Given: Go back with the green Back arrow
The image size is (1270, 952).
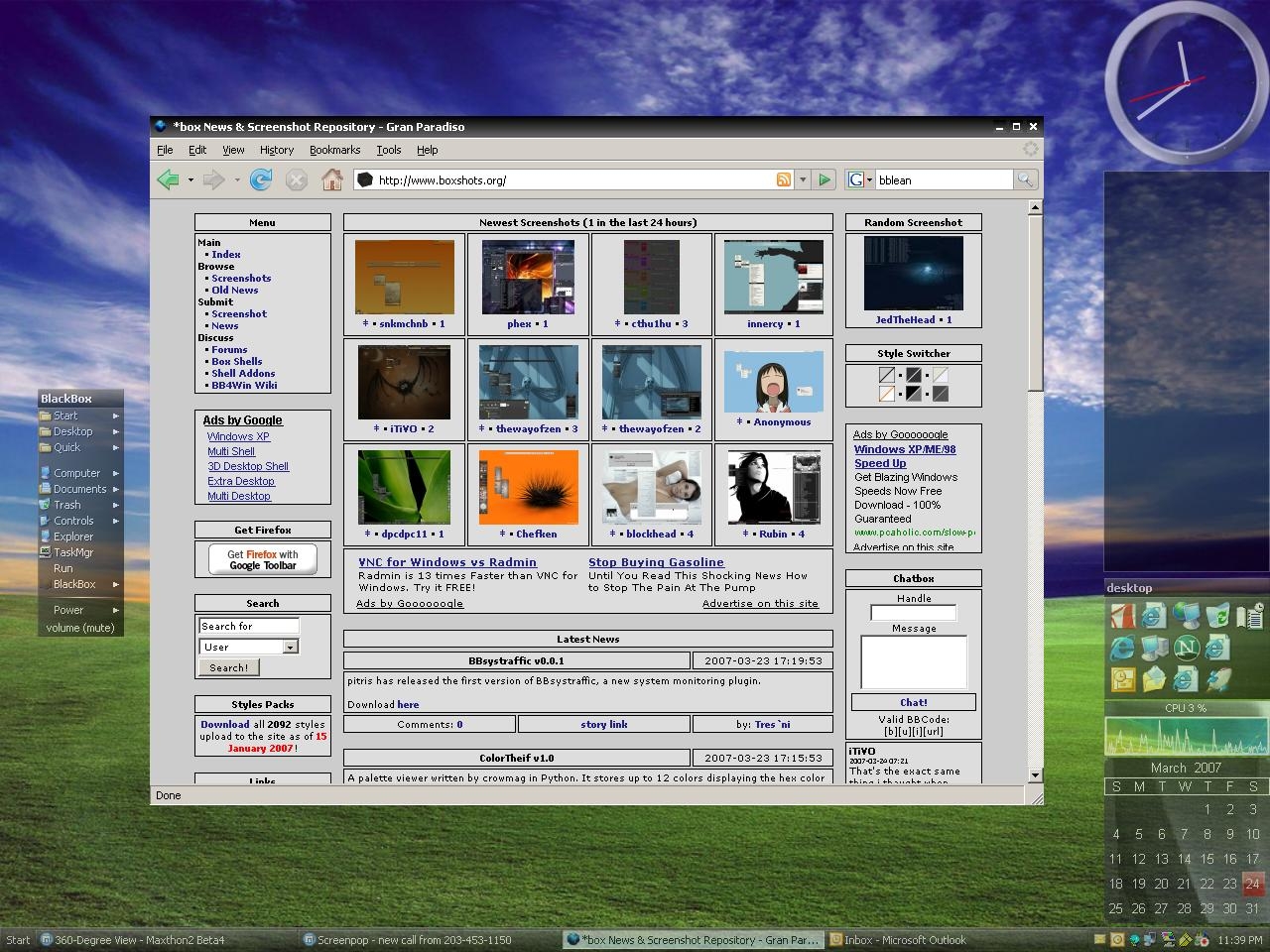Looking at the screenshot, I should [168, 179].
